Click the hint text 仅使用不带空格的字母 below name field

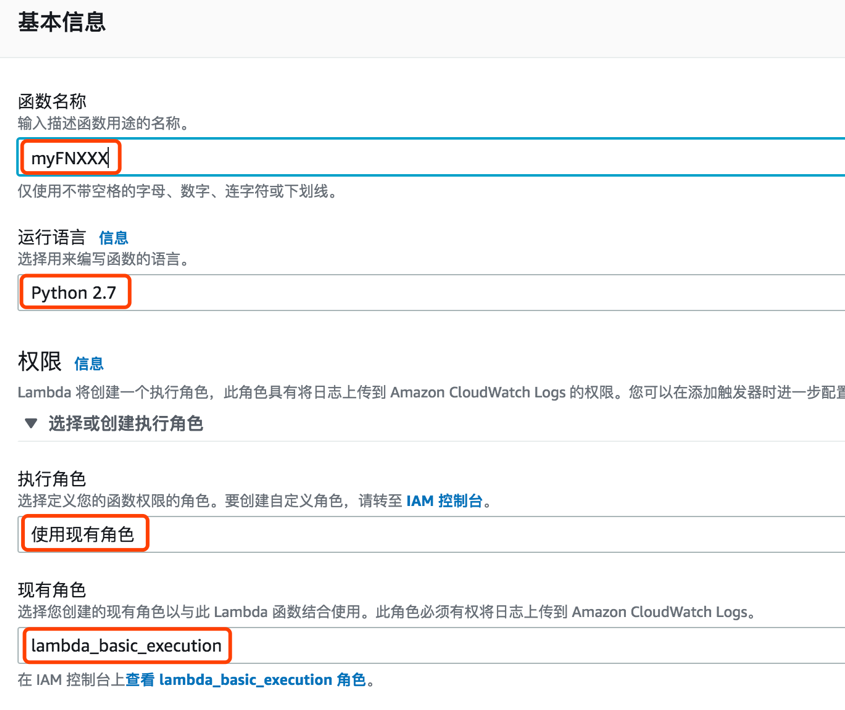pos(177,191)
